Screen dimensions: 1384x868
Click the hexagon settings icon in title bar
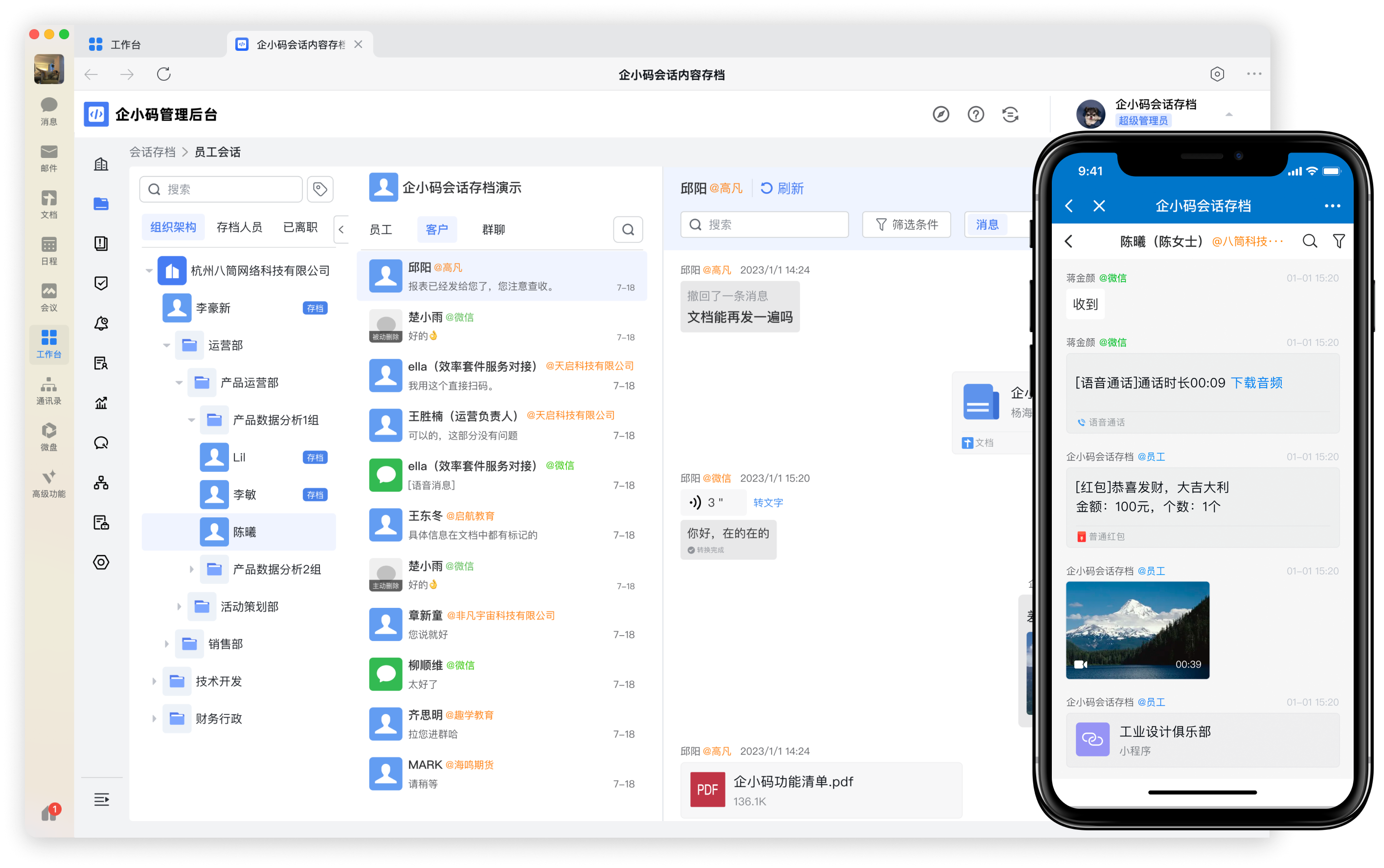pyautogui.click(x=1217, y=74)
